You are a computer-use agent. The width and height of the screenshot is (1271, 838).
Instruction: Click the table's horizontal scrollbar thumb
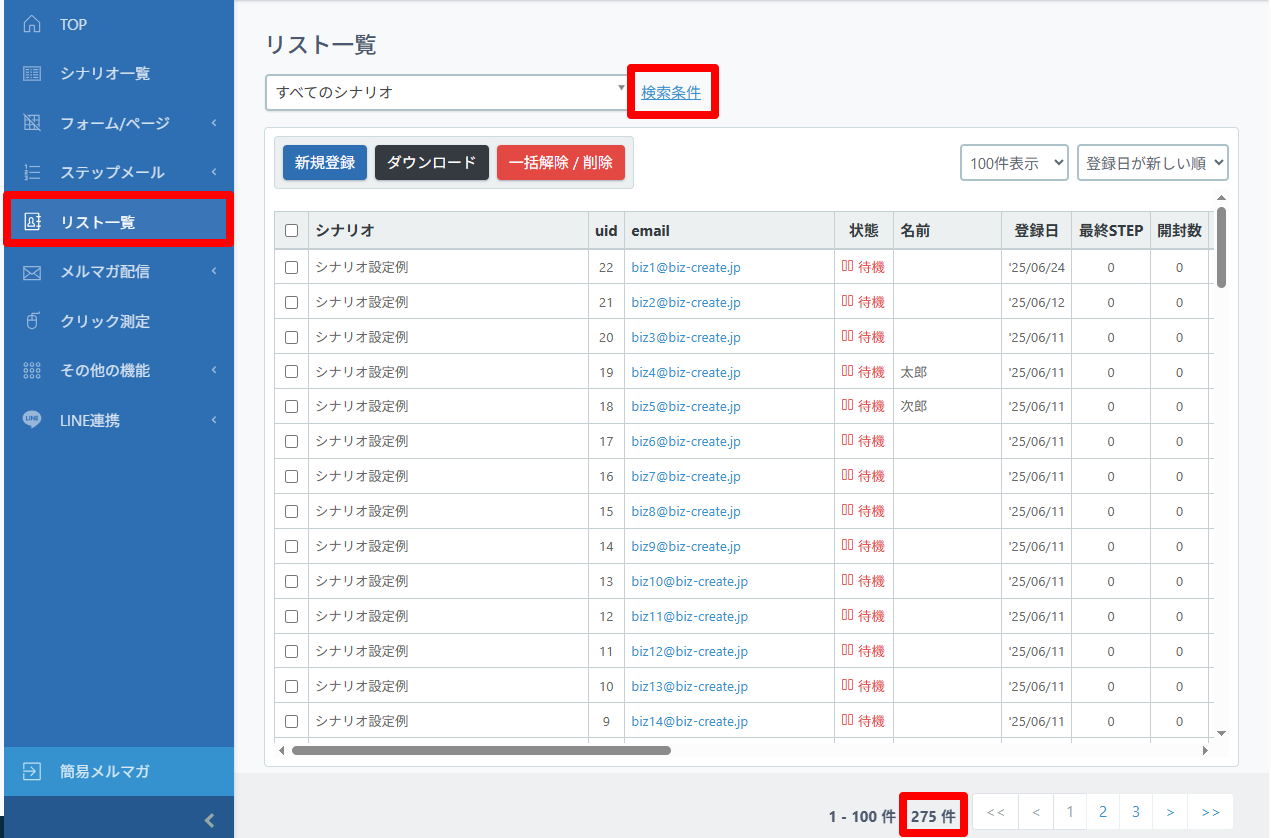(x=481, y=750)
